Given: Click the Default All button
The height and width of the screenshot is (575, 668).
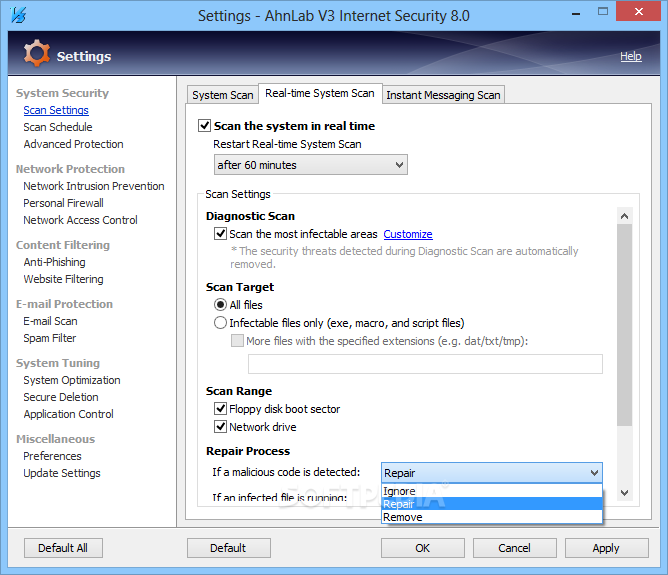Looking at the screenshot, I should (63, 548).
